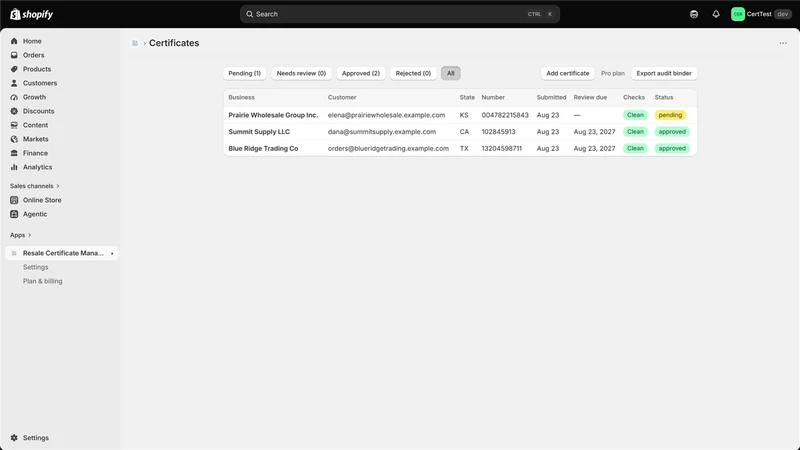Click dana@summitsupply.example.com email
The width and height of the screenshot is (800, 450).
[x=382, y=132]
